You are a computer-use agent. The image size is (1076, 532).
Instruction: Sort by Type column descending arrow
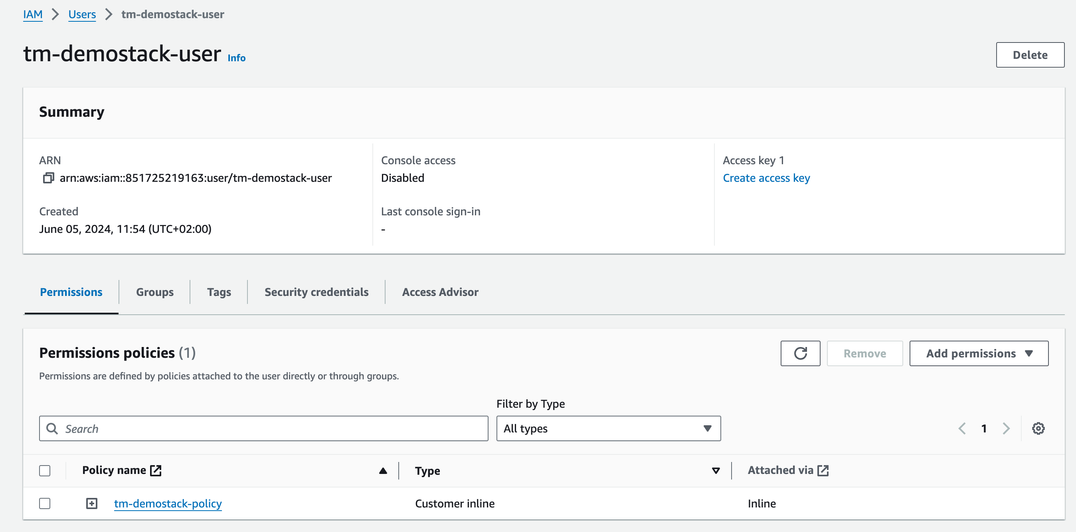click(x=716, y=471)
